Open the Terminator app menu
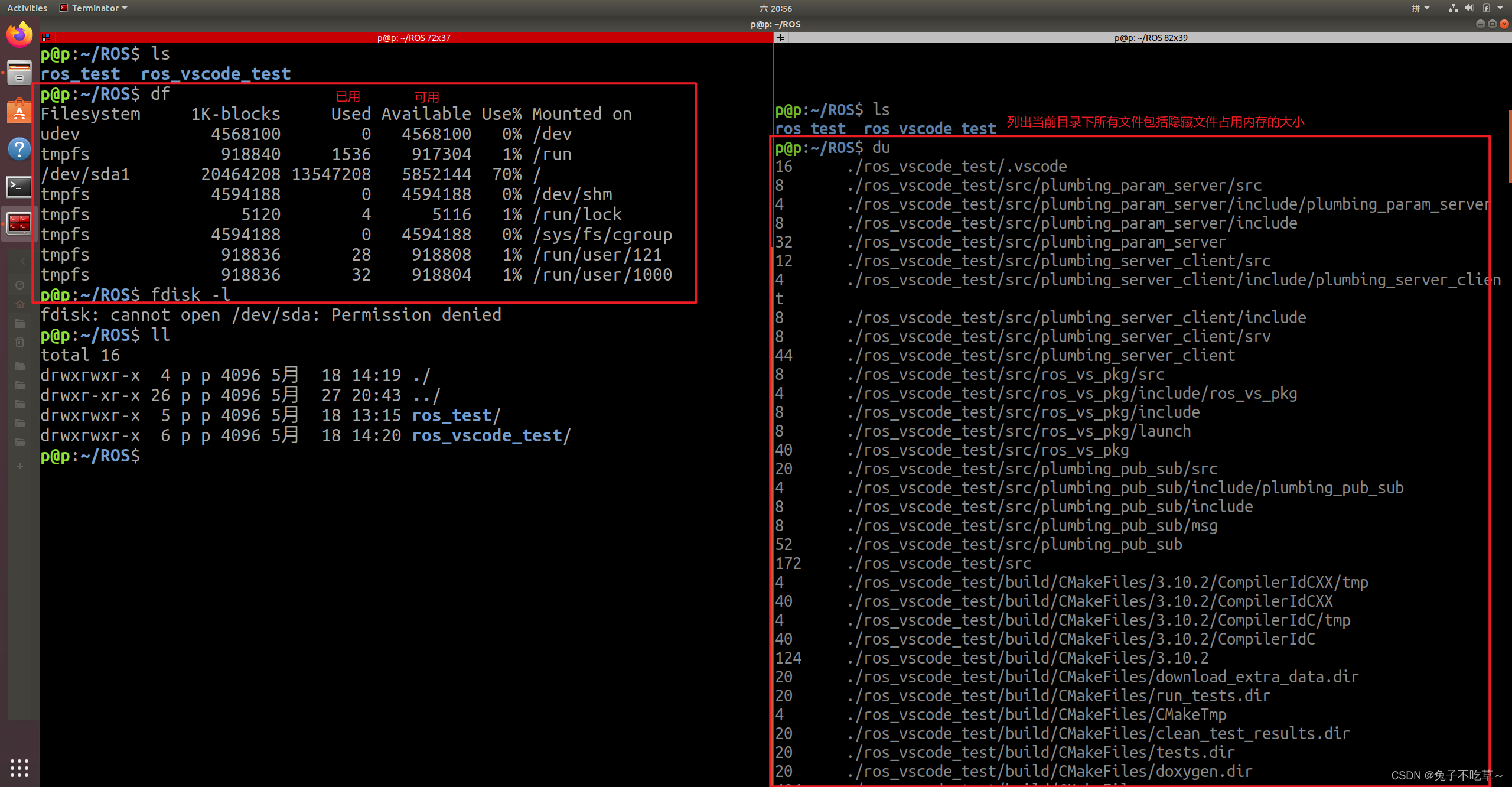Image resolution: width=1512 pixels, height=787 pixels. tap(93, 8)
